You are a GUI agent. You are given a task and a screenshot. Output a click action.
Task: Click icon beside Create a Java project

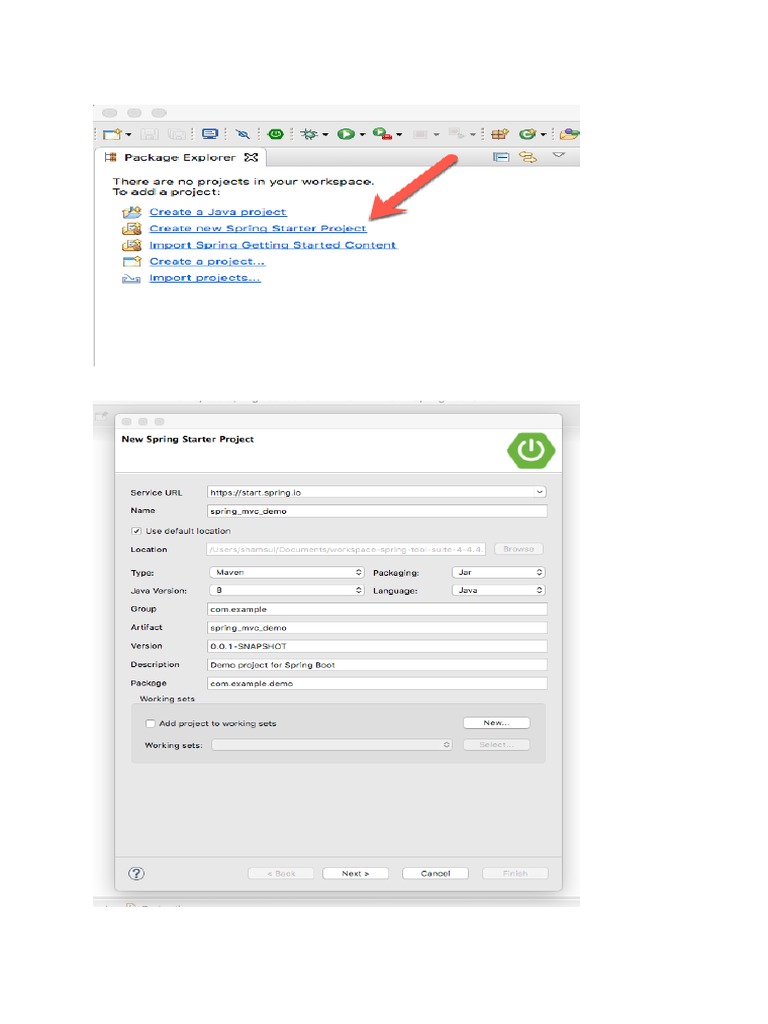coord(132,212)
